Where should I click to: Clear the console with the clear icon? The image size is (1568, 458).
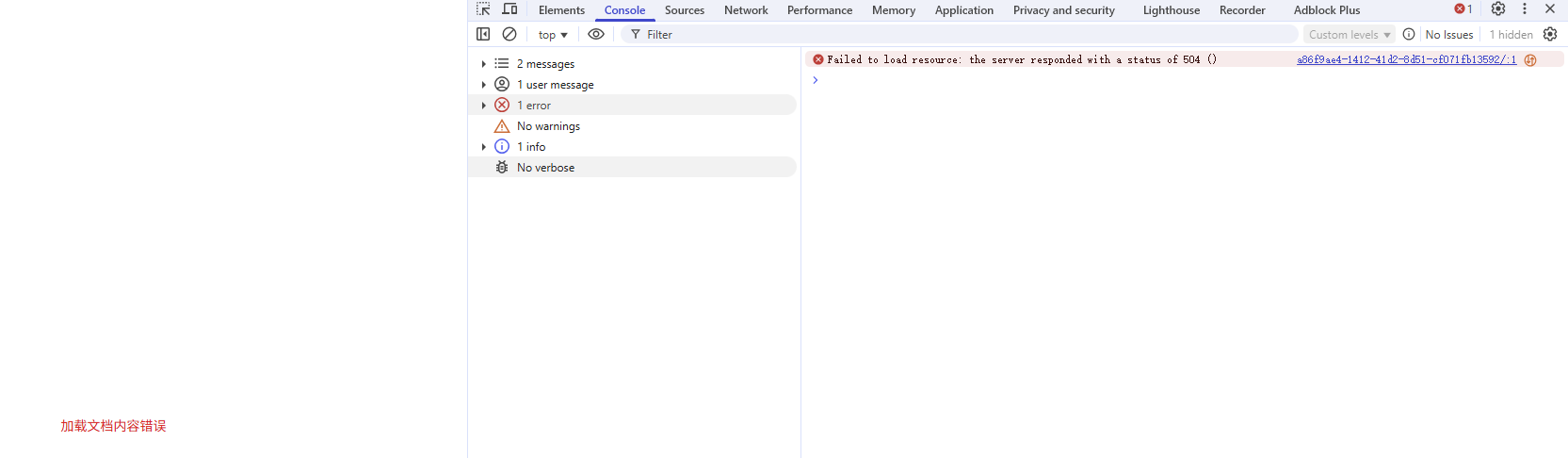[x=509, y=34]
